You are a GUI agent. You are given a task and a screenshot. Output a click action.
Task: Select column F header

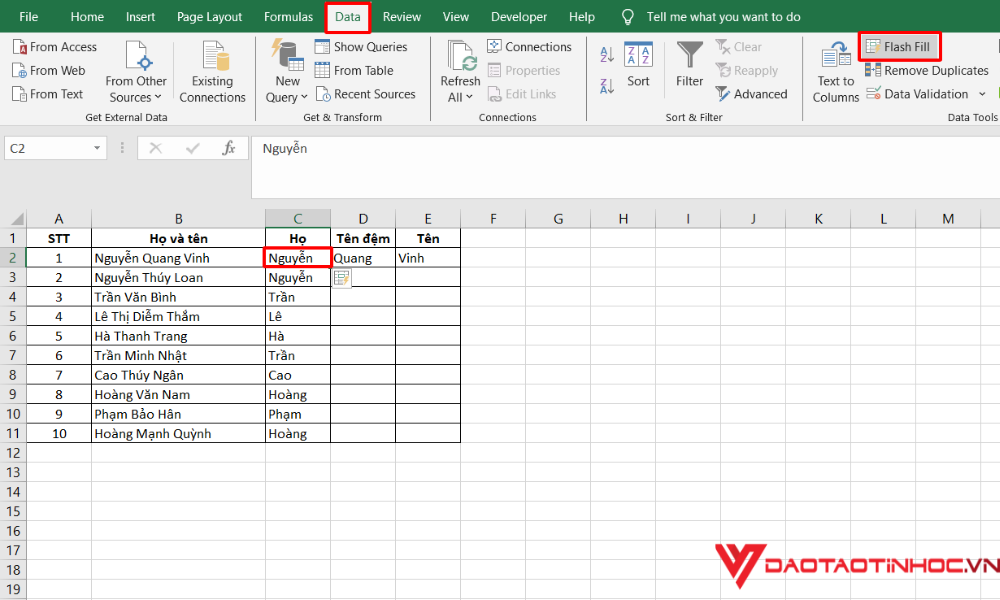(x=493, y=219)
